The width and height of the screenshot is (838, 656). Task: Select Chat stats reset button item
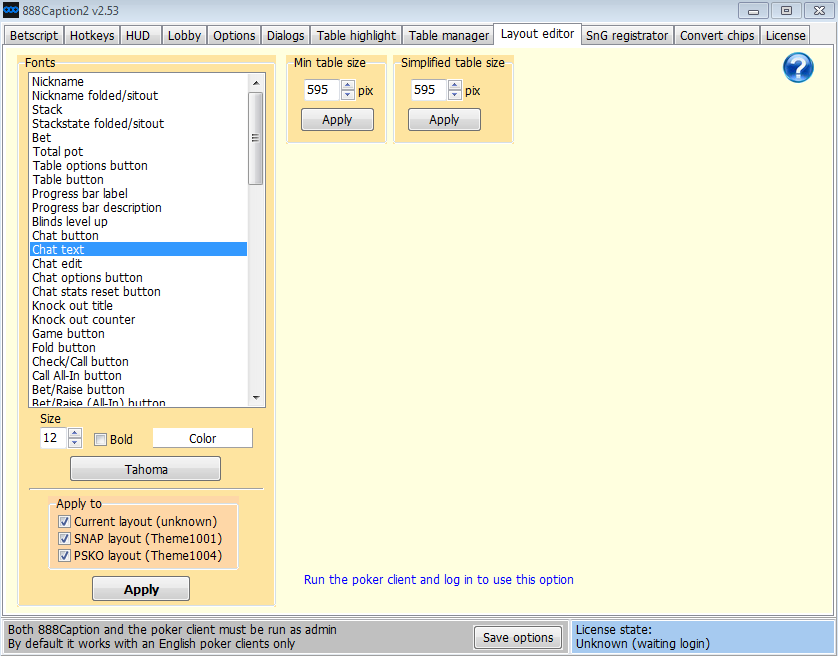[138, 291]
